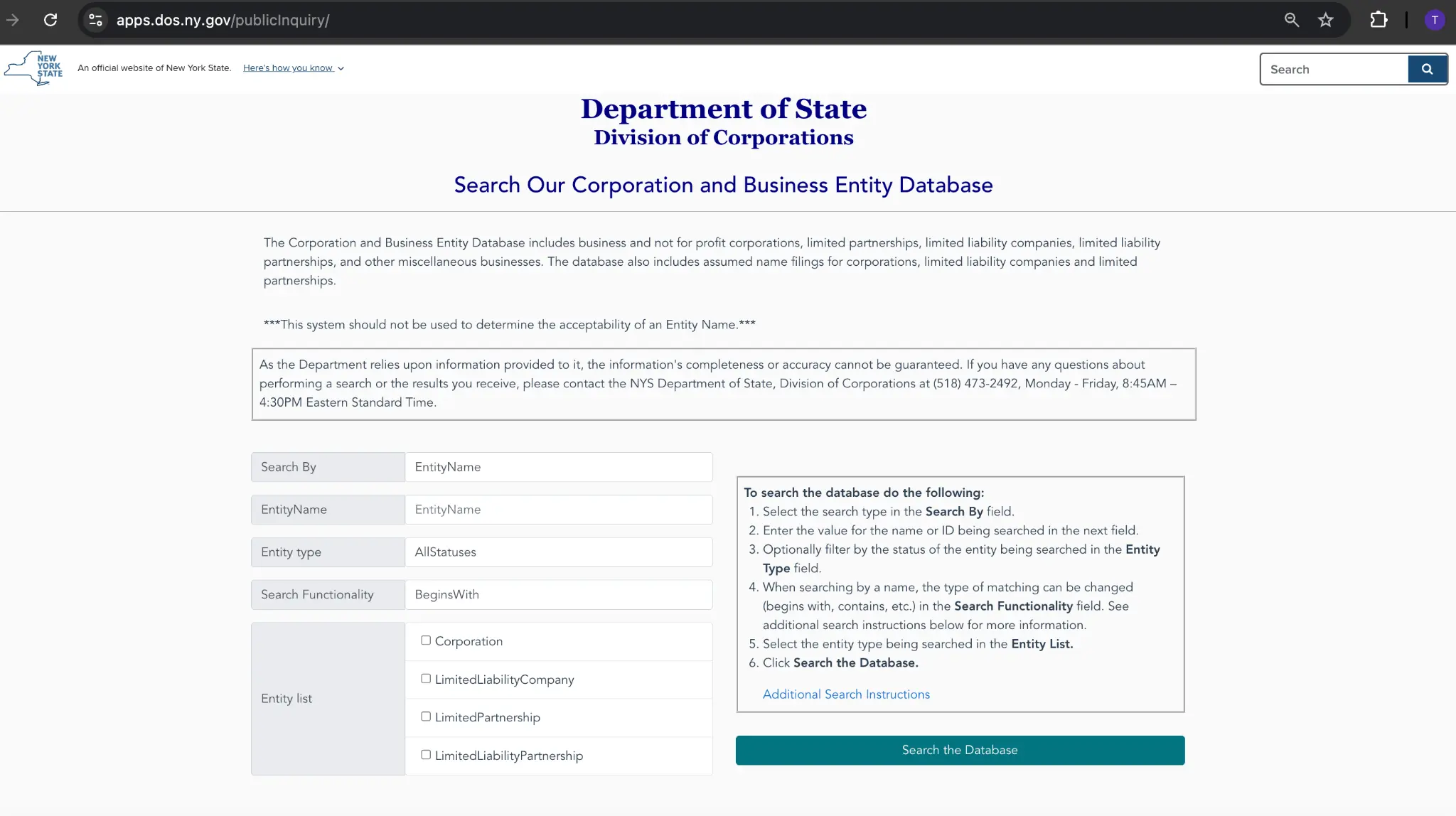Open the Search By dropdown

558,467
